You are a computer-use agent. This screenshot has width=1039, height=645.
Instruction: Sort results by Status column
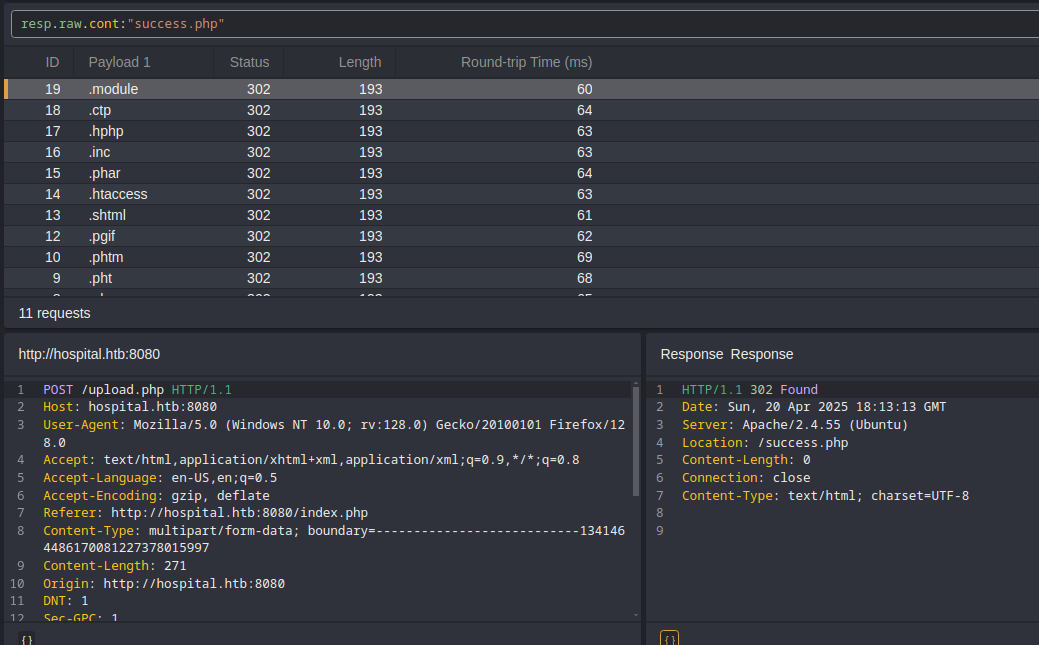(x=249, y=62)
